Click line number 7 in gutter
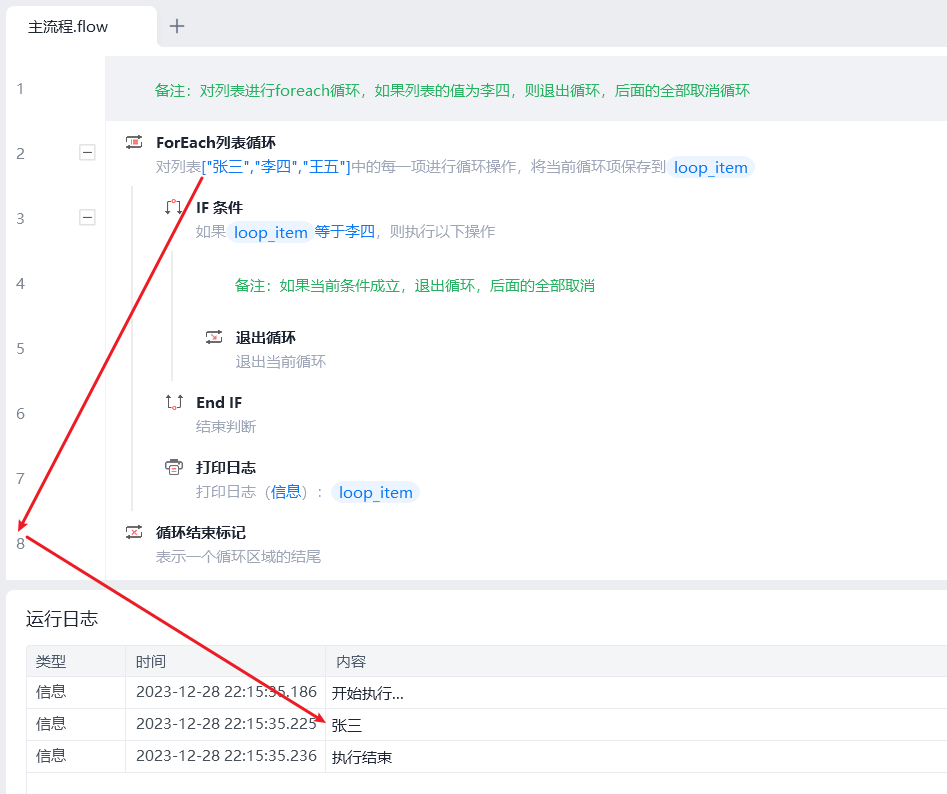The height and width of the screenshot is (794, 947). (21, 479)
